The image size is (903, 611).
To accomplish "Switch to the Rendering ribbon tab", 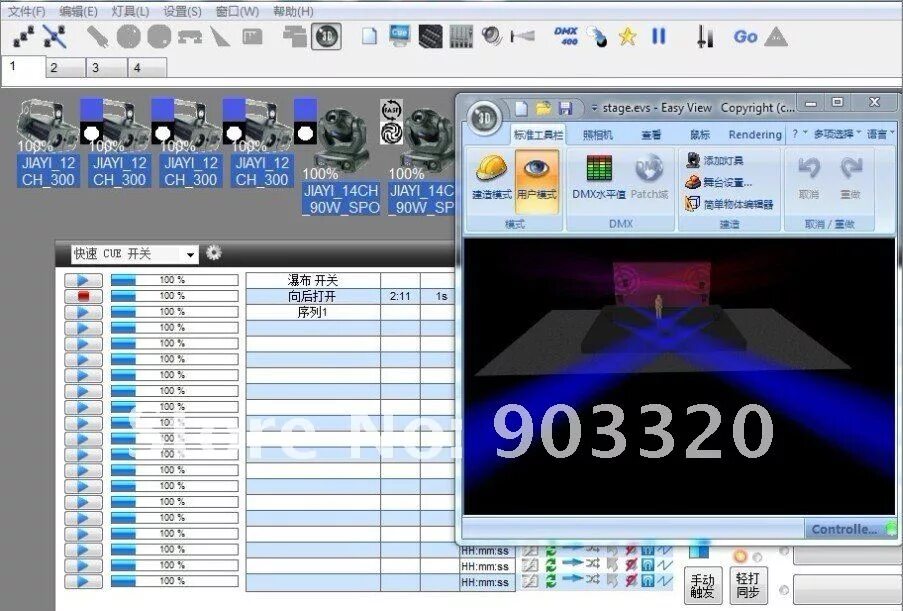I will 755,135.
